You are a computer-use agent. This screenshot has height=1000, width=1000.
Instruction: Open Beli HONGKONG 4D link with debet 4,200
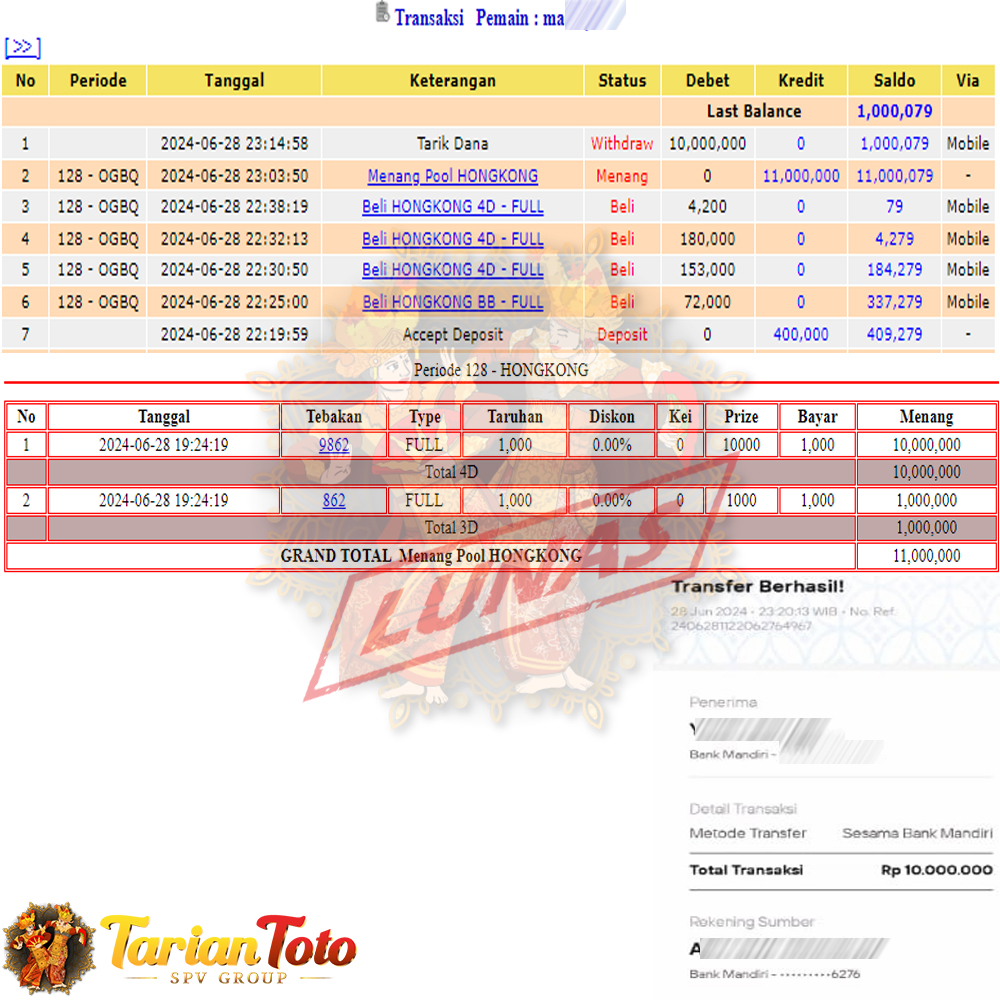click(x=452, y=207)
